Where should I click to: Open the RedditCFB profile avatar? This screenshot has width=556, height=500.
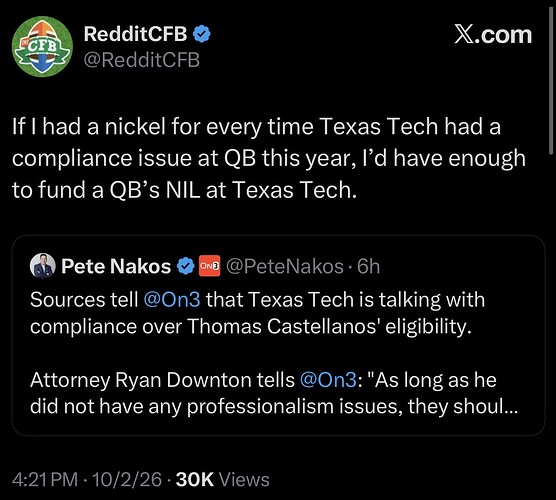coord(42,46)
